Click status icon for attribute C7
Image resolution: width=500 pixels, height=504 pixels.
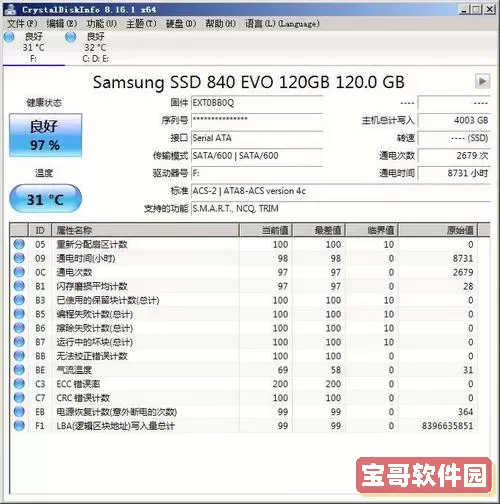coord(19,398)
